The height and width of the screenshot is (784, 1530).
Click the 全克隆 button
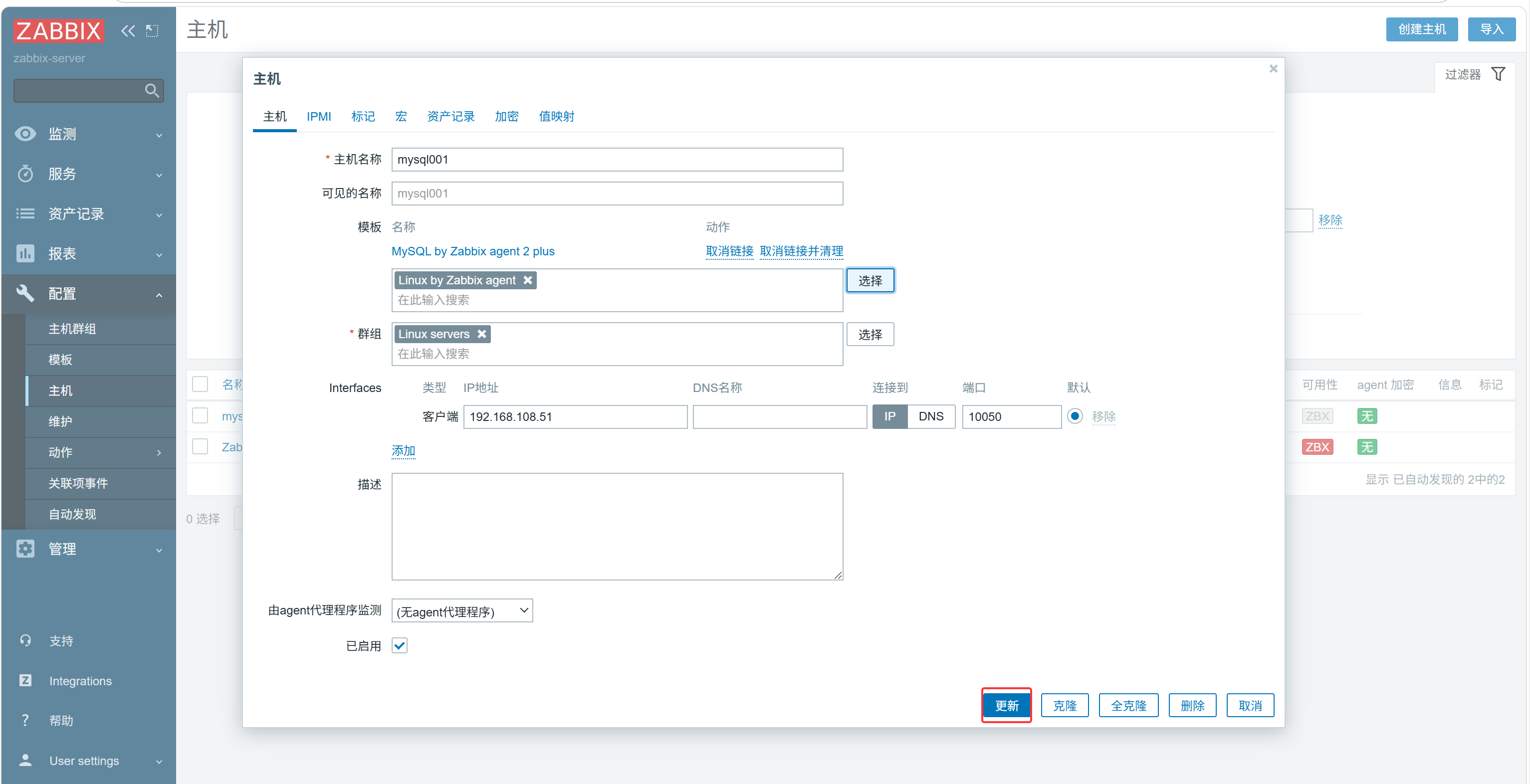(x=1128, y=705)
